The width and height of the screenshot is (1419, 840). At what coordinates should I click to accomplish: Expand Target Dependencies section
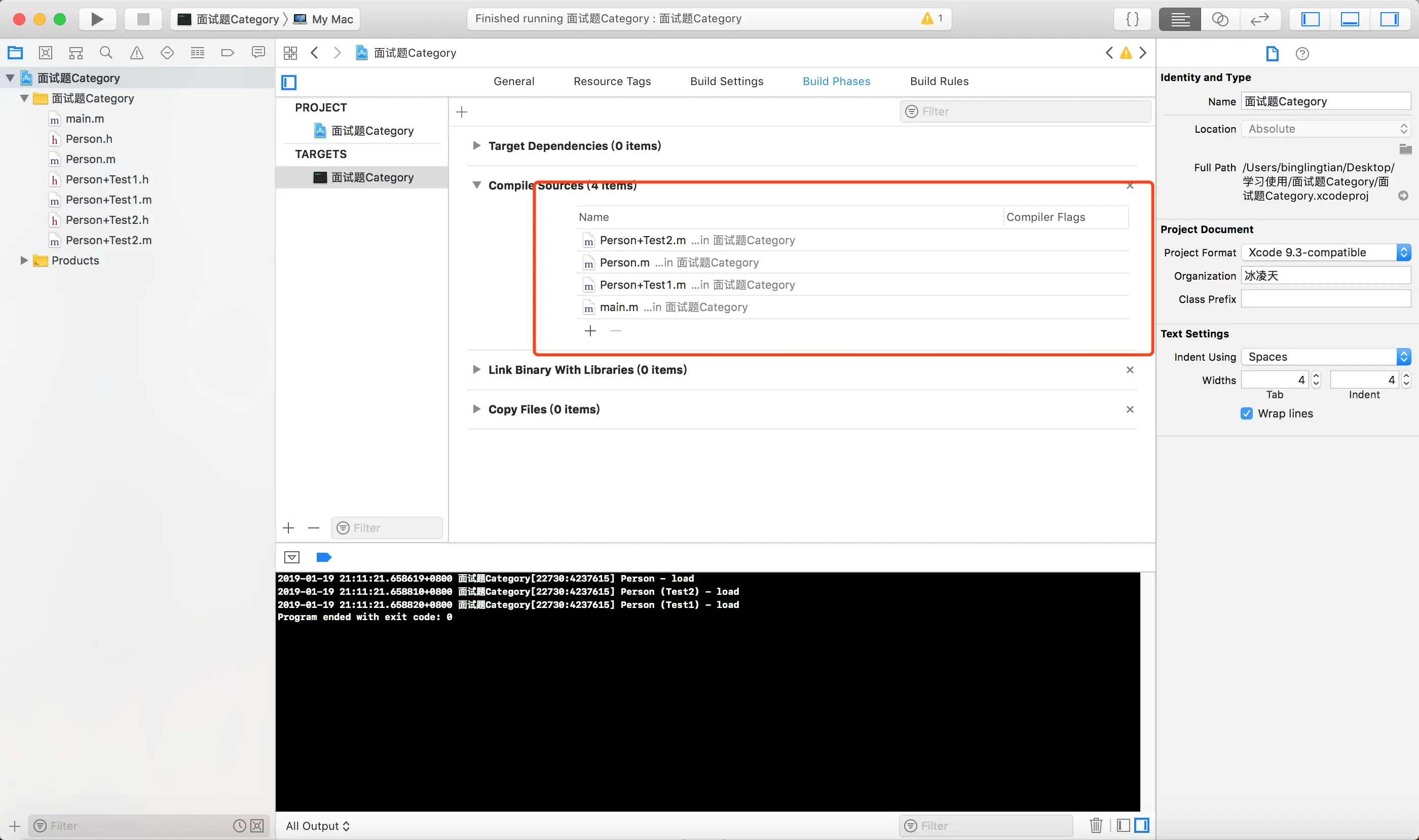[476, 145]
